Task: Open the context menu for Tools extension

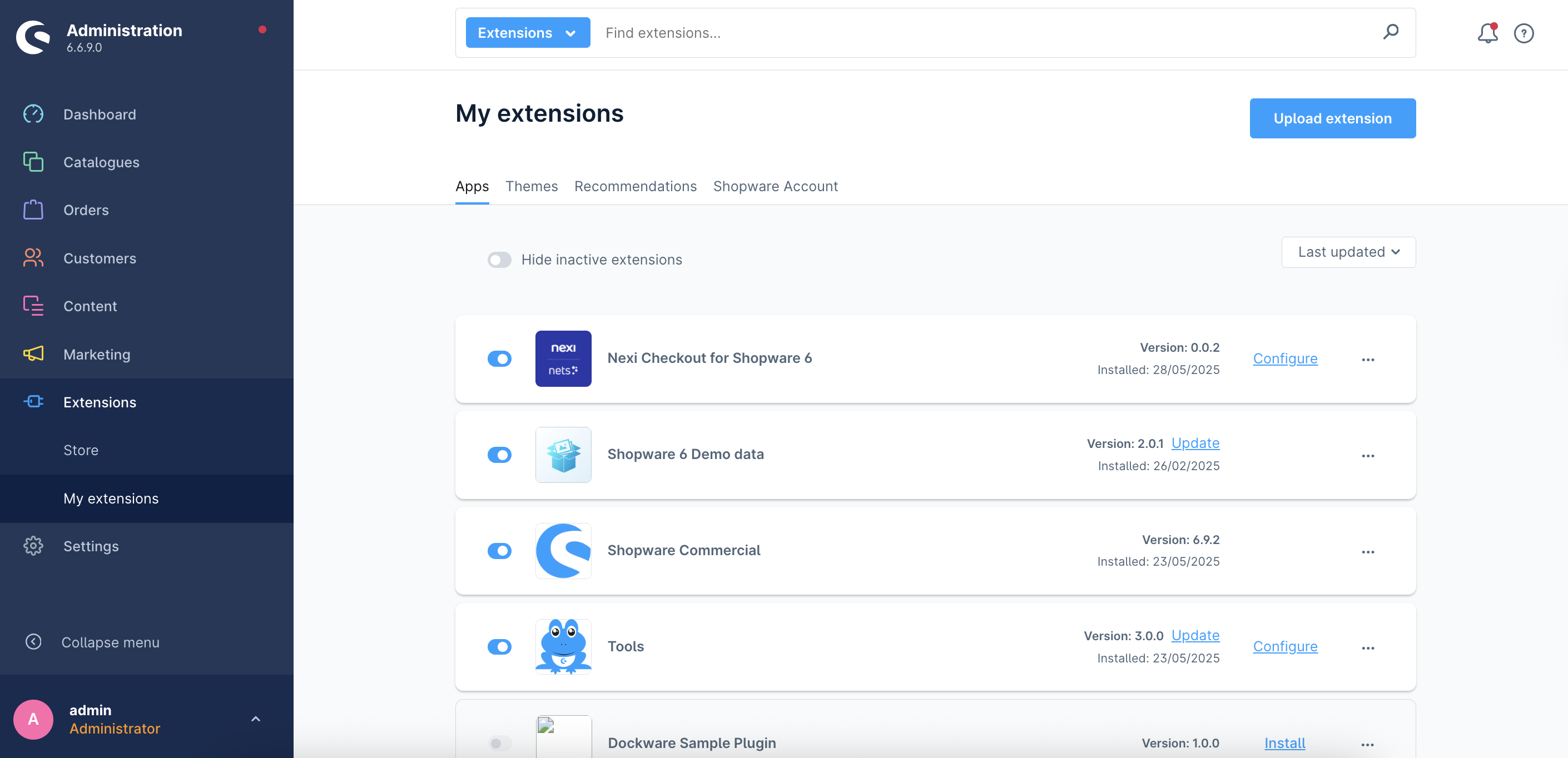Action: tap(1368, 647)
